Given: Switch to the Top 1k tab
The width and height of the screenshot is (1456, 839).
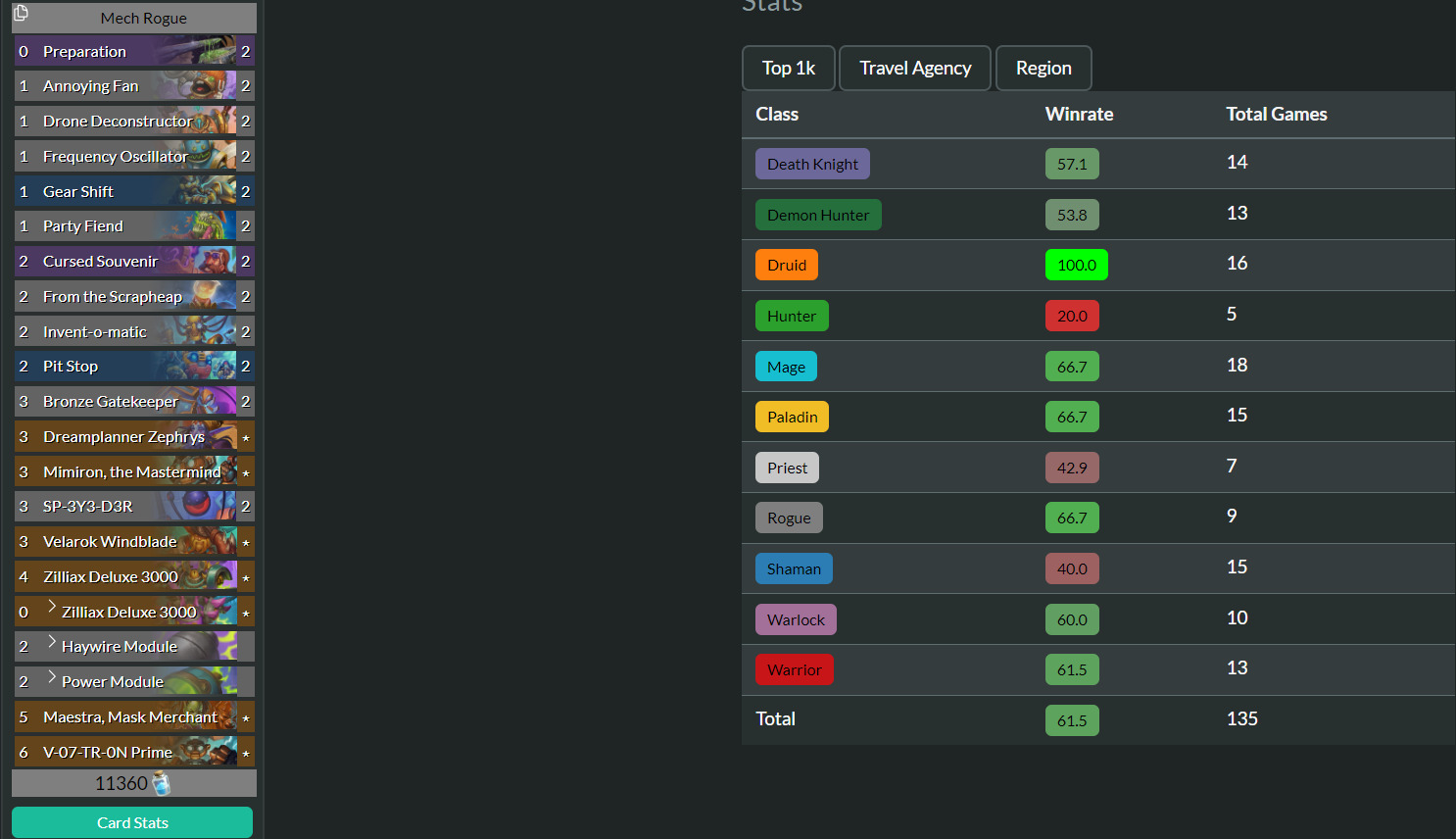Looking at the screenshot, I should (789, 69).
